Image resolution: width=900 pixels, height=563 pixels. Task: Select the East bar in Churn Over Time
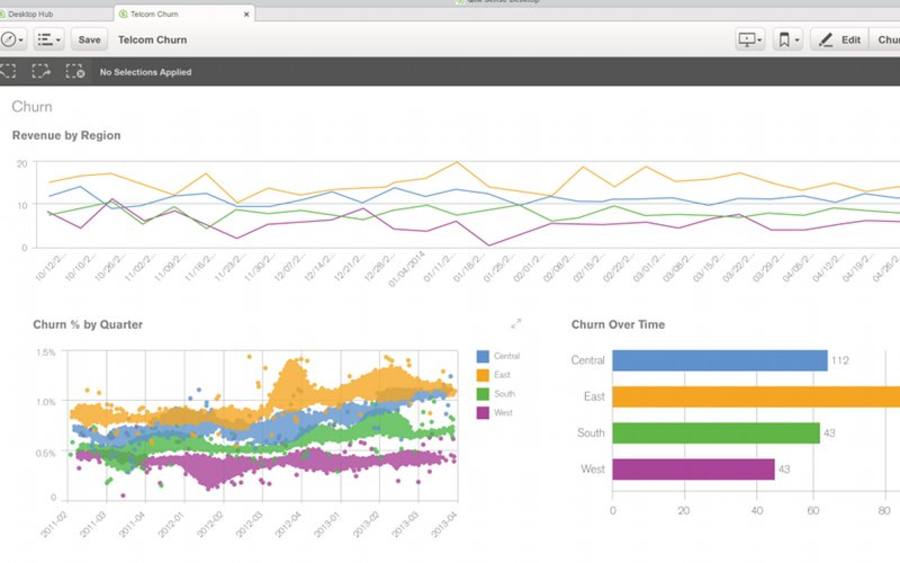coord(756,397)
